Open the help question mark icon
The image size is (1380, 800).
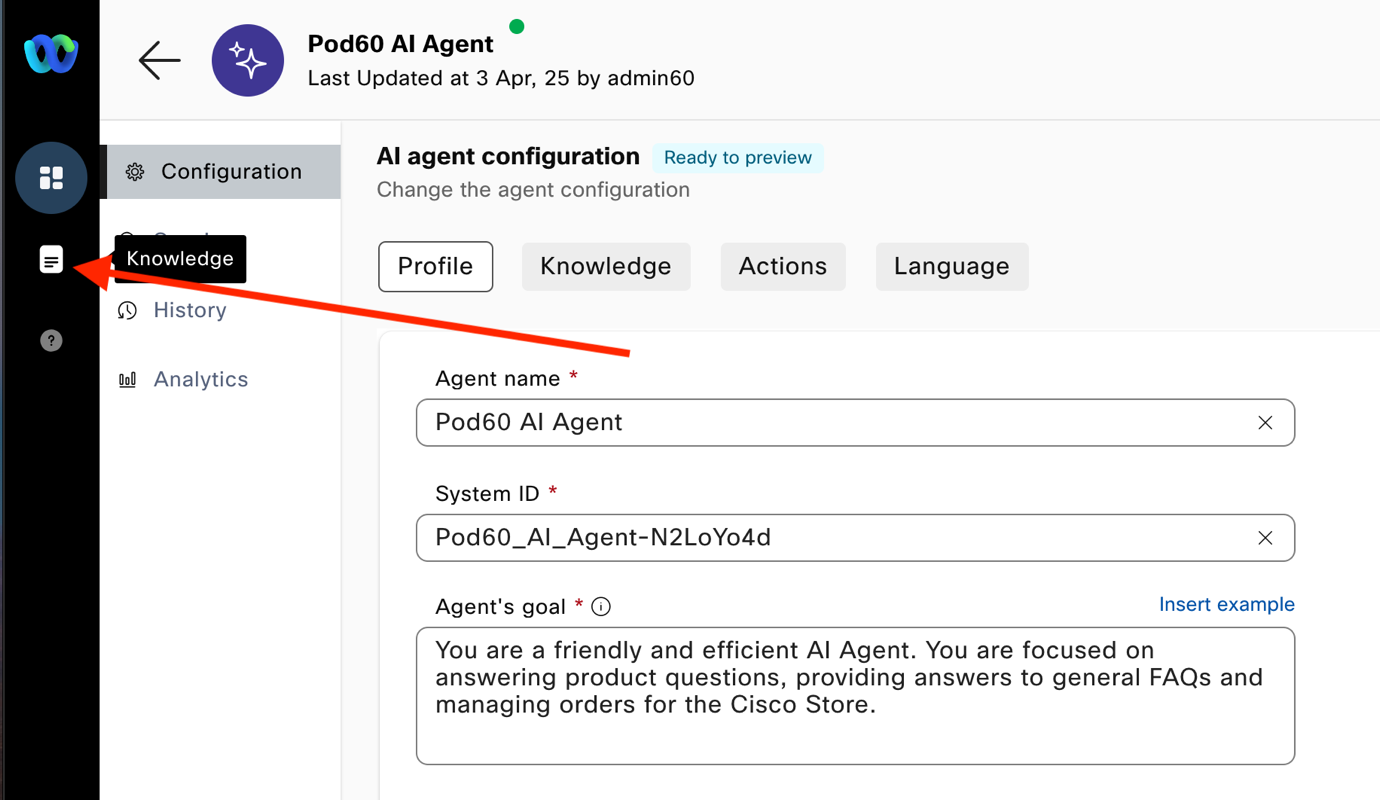[51, 341]
